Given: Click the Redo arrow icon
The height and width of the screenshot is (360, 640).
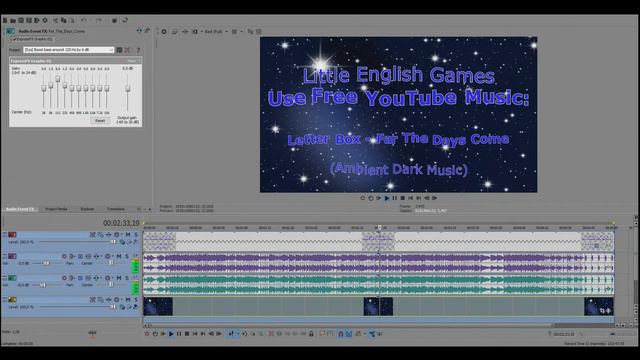Looking at the screenshot, I should click(x=99, y=20).
